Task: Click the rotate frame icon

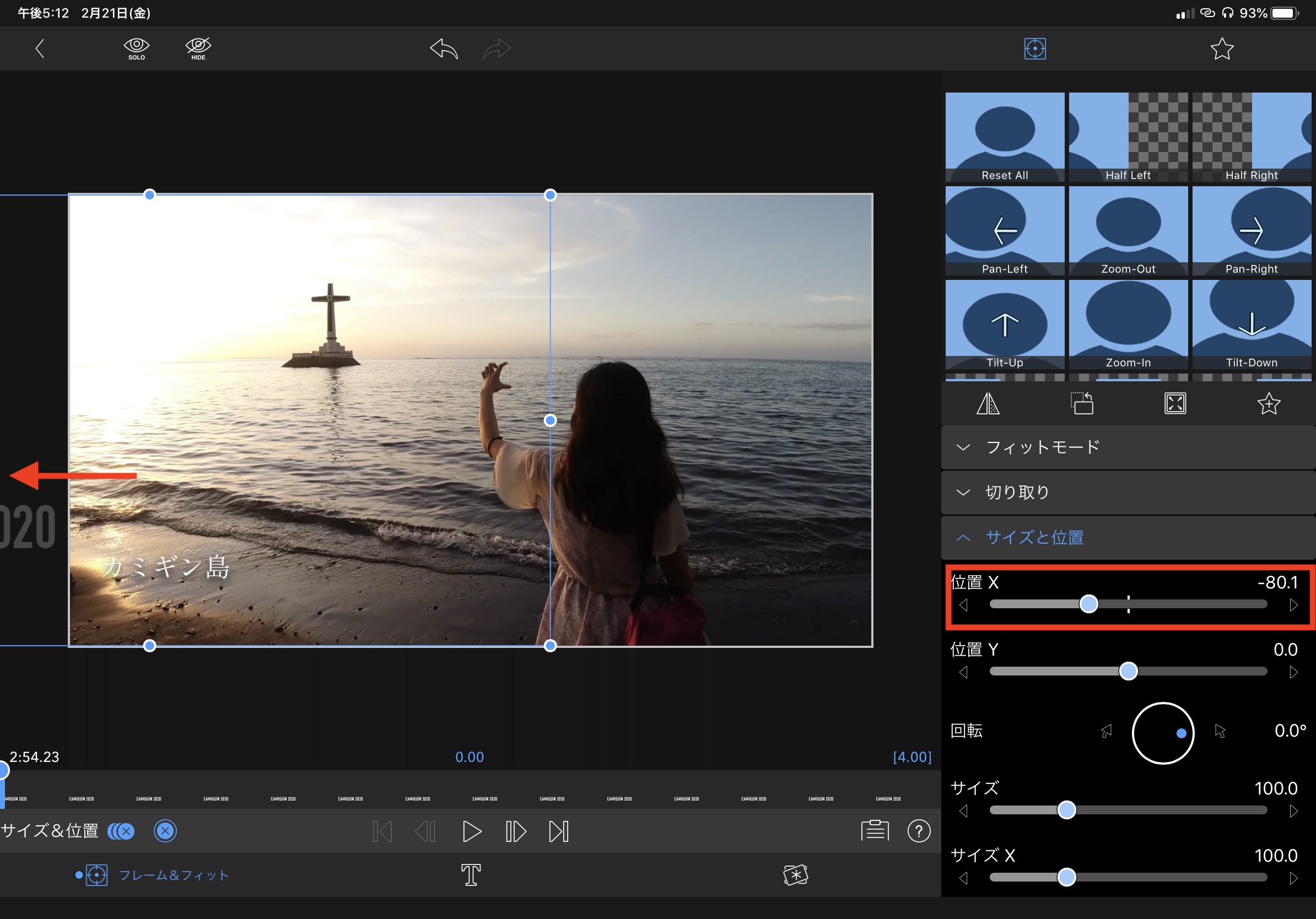Action: (x=1082, y=404)
